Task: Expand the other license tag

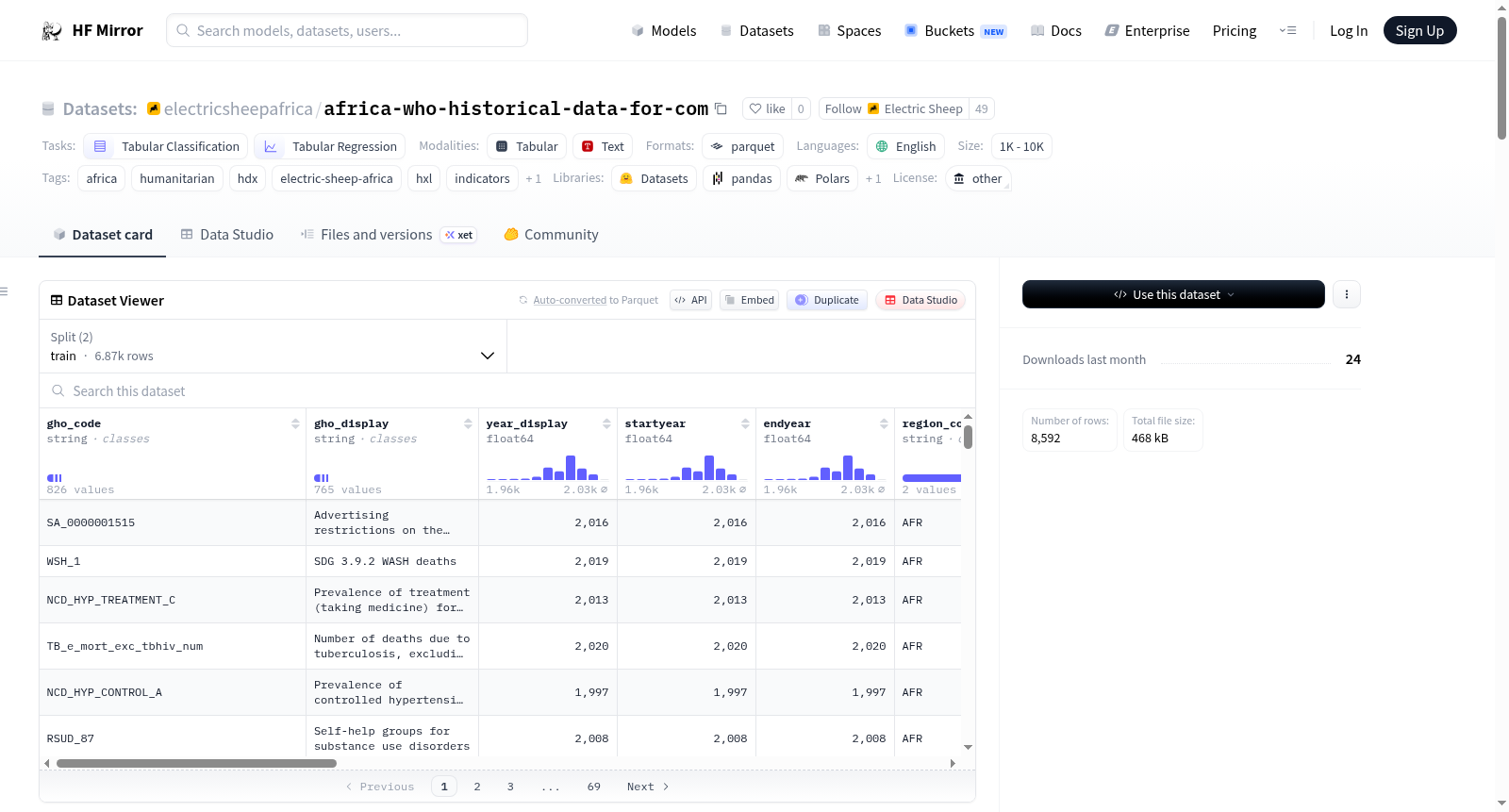Action: 978,178
